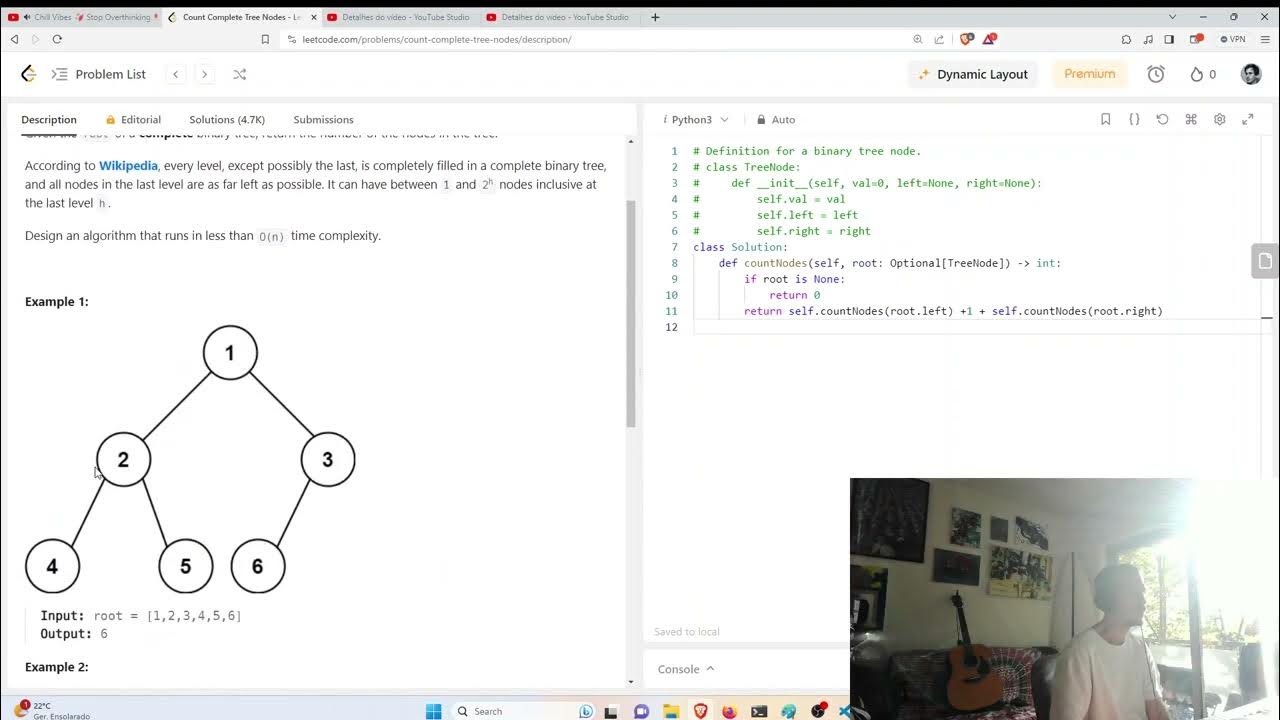Click the tree node labeled 6

click(258, 566)
